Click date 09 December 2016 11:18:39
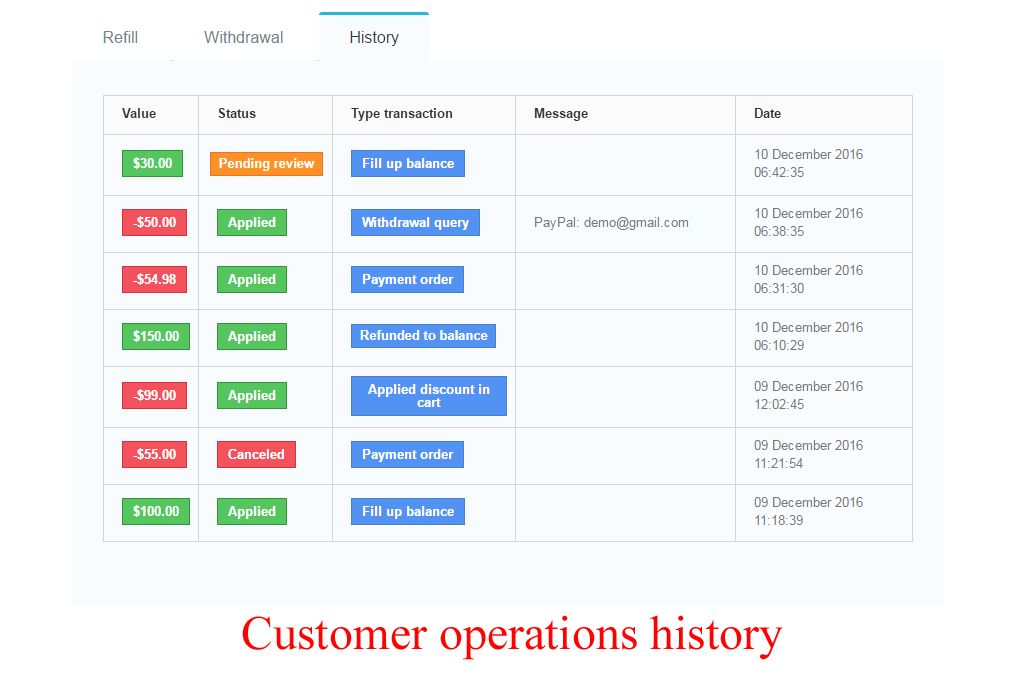 [x=808, y=511]
